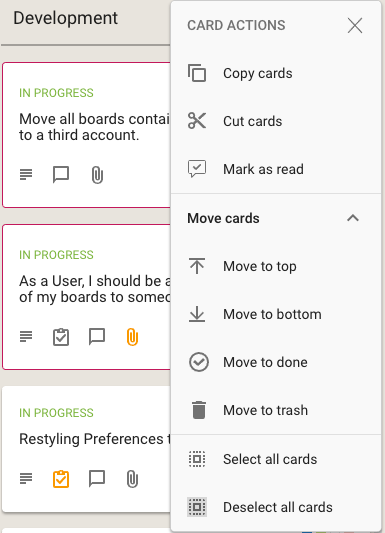This screenshot has height=533, width=385.
Task: Close the Card Actions panel
Action: [x=355, y=25]
